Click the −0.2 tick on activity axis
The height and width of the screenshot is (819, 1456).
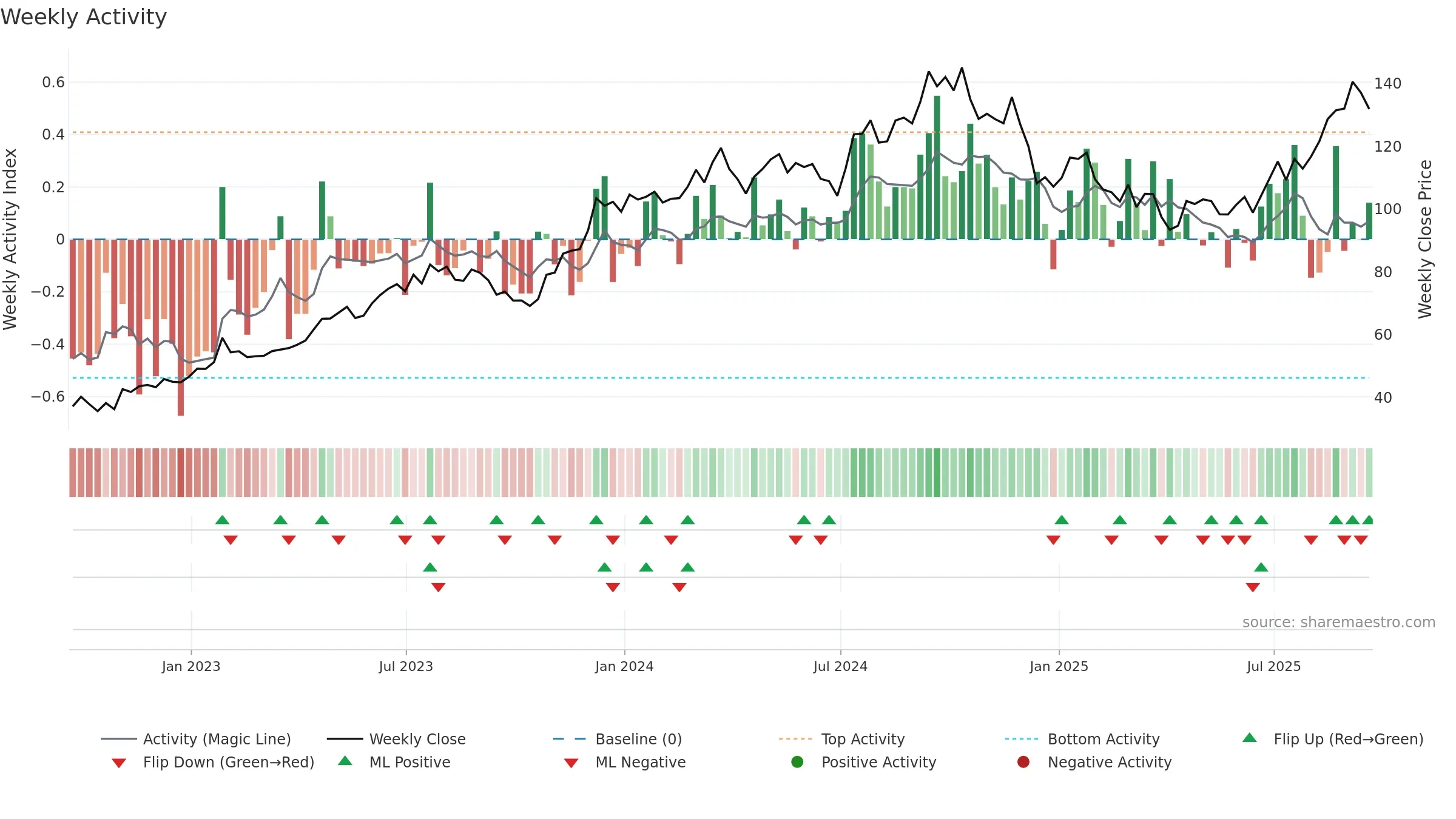pyautogui.click(x=48, y=291)
